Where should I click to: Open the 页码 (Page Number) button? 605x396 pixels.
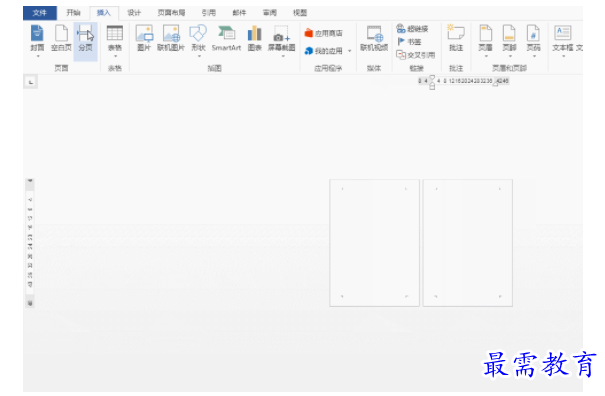point(533,38)
